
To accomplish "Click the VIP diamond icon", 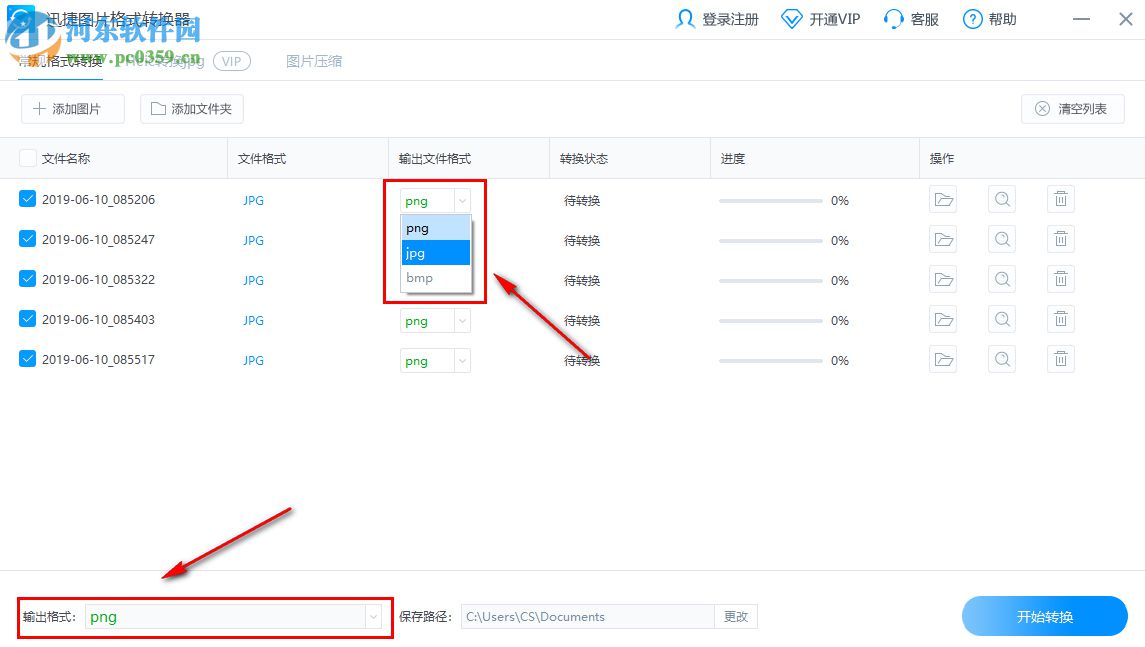I will [792, 19].
